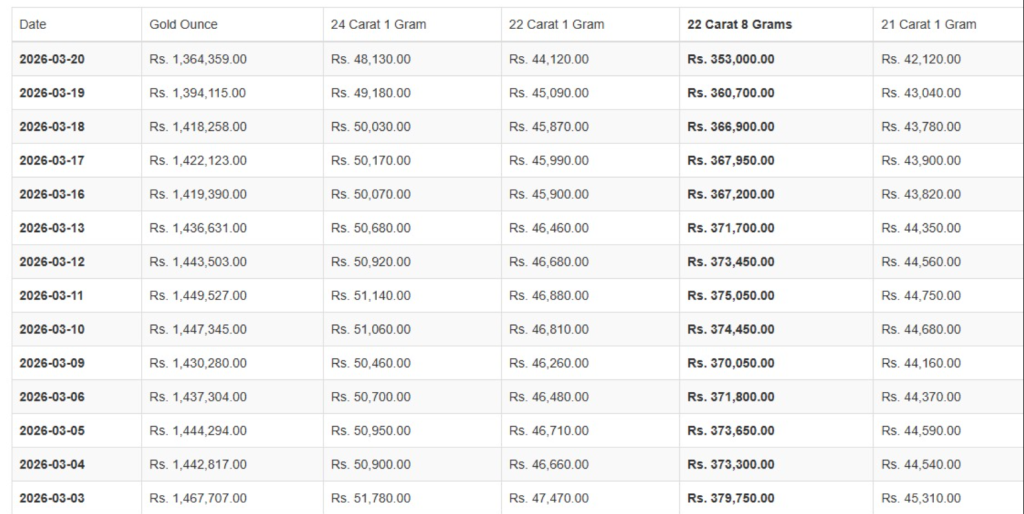Click the 22 Carat 8 Grams header
The image size is (1024, 514).
(x=739, y=24)
